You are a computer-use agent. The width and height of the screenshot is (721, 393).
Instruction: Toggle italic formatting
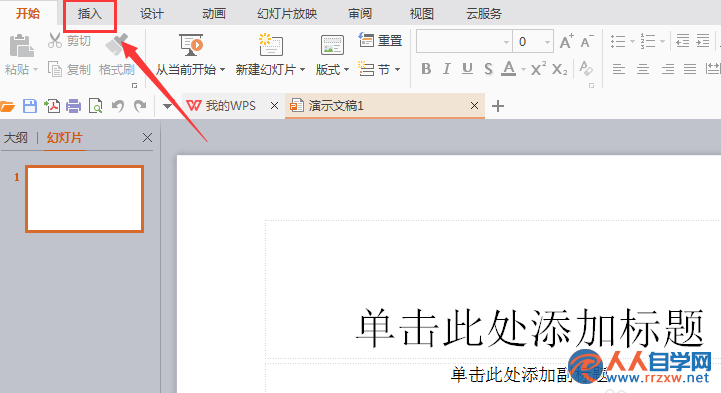click(446, 69)
